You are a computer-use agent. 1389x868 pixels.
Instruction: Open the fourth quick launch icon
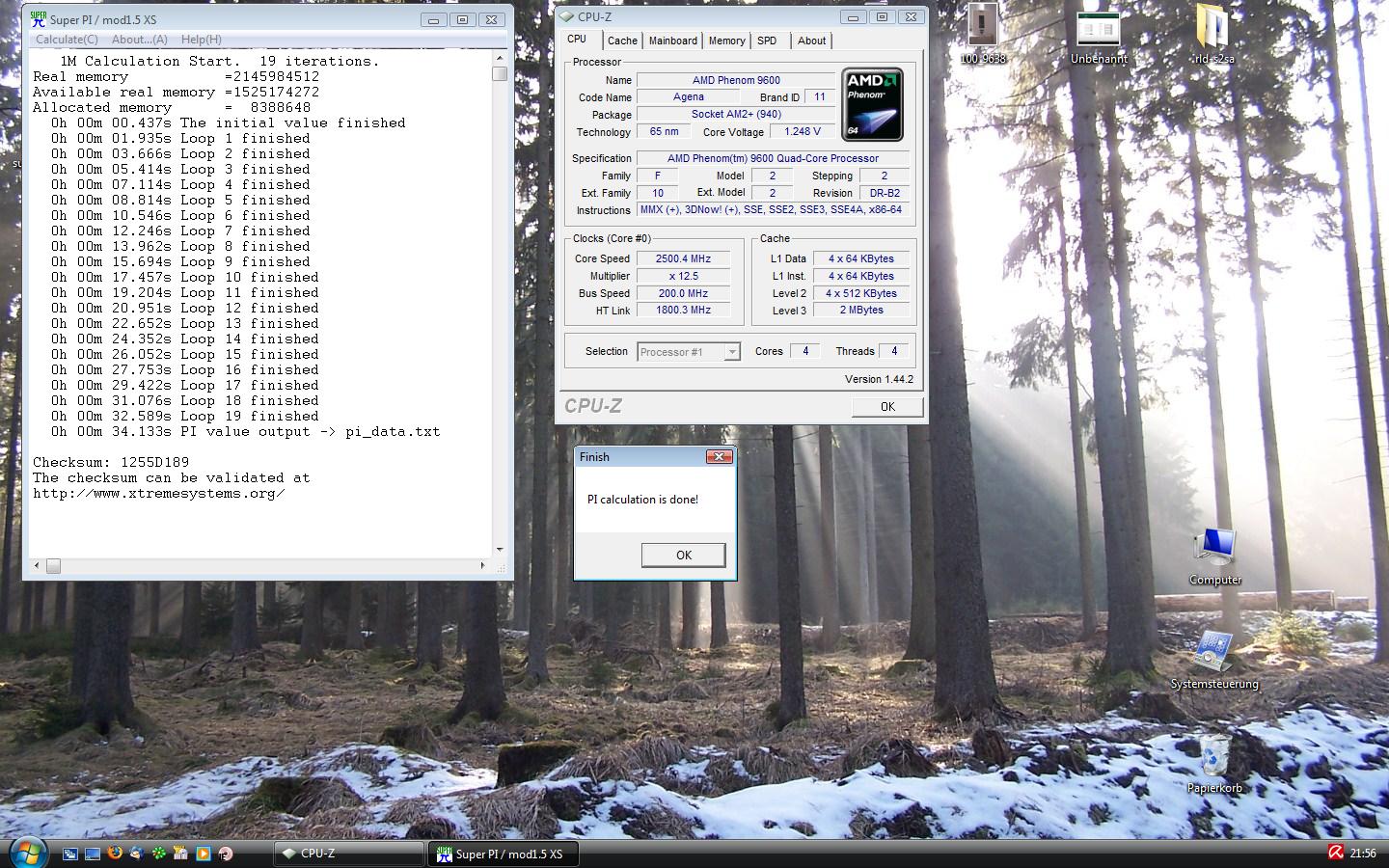[137, 854]
